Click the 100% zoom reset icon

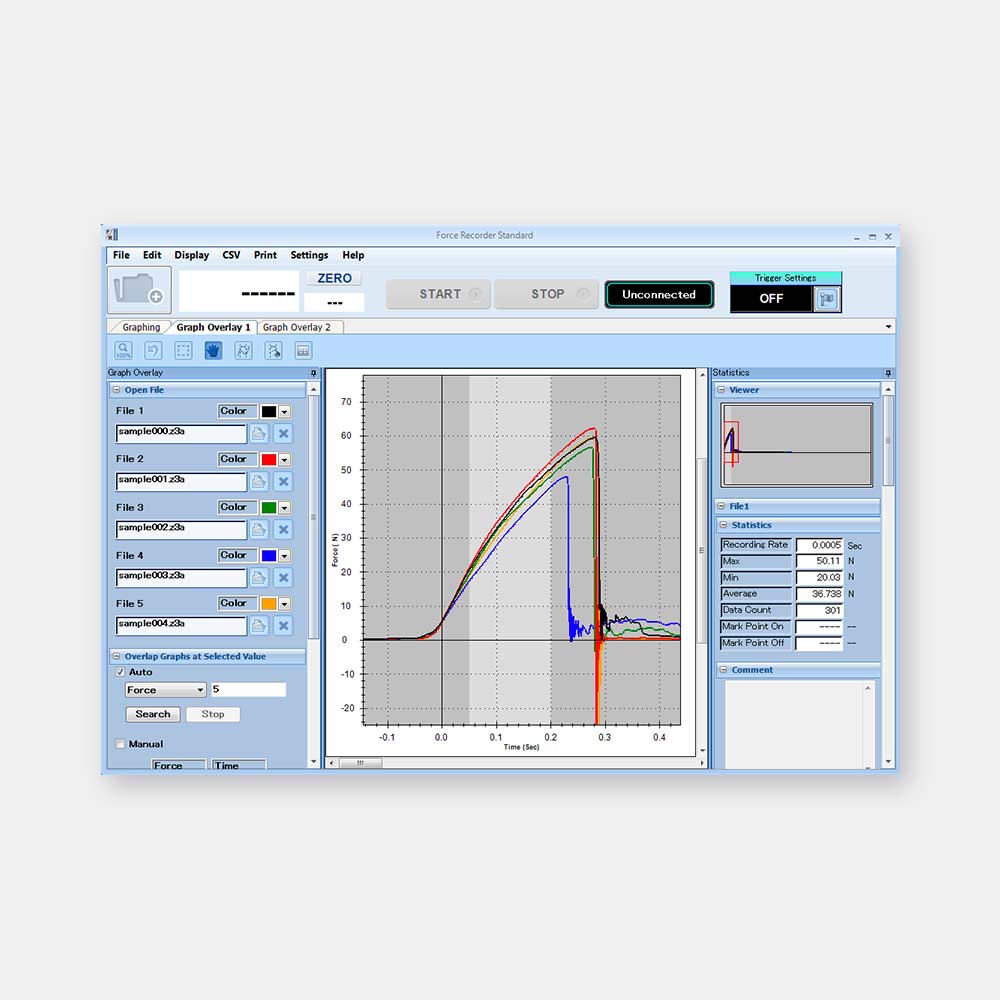tap(123, 351)
